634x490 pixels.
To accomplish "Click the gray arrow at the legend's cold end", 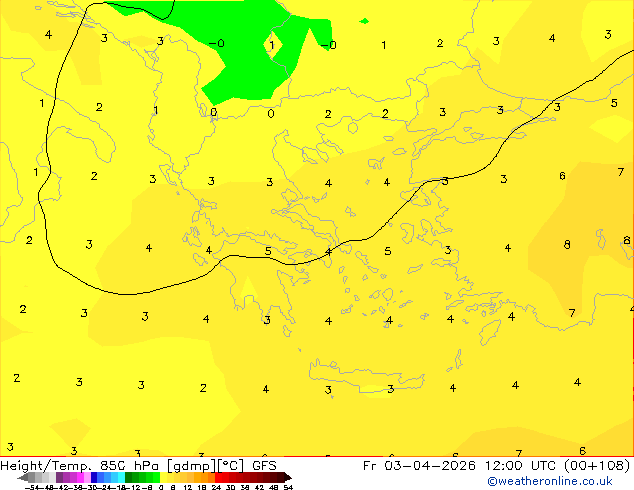I will click(x=23, y=477).
